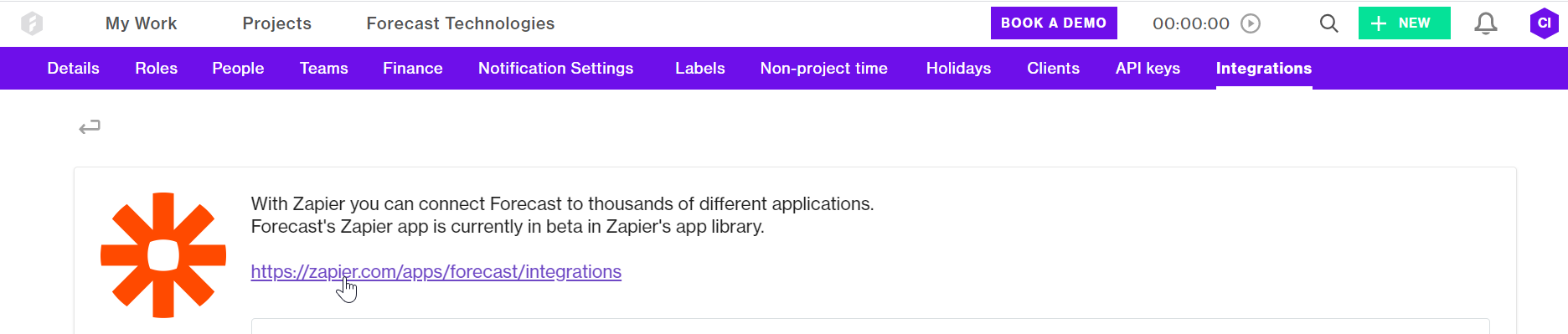
Task: Open the Projects menu item
Action: 277,23
